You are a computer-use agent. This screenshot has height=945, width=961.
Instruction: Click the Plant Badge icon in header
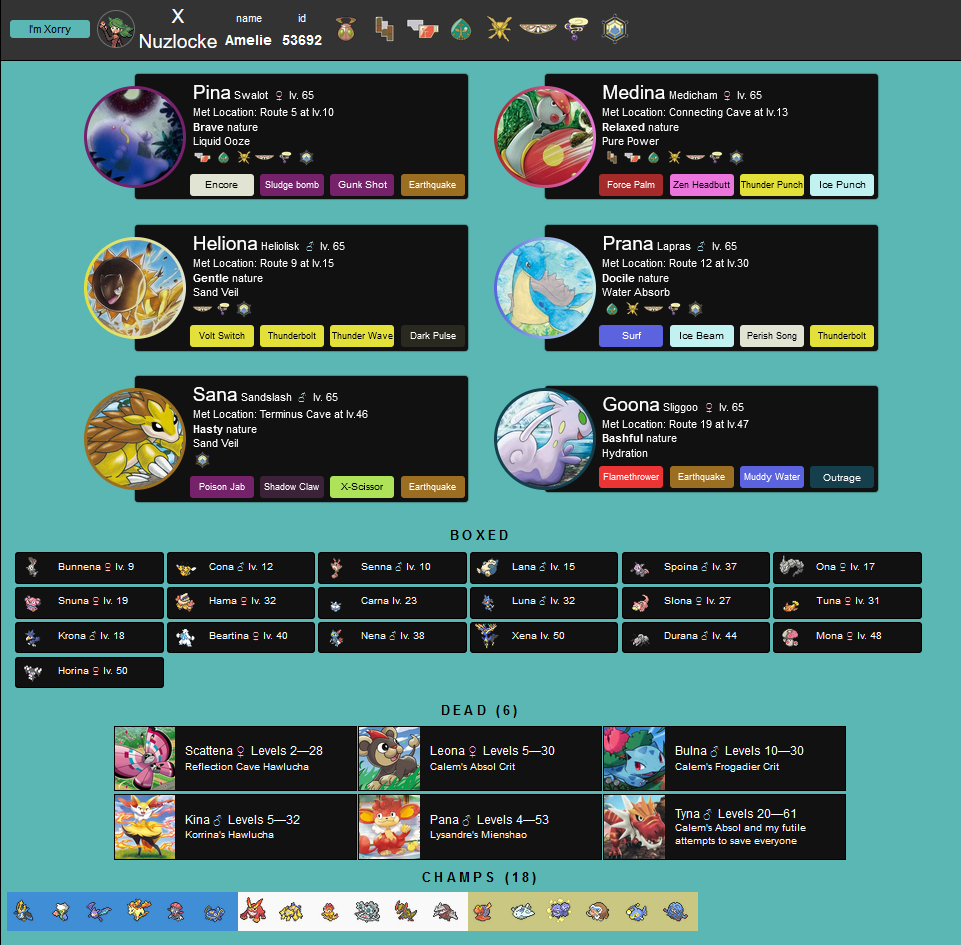pos(461,29)
